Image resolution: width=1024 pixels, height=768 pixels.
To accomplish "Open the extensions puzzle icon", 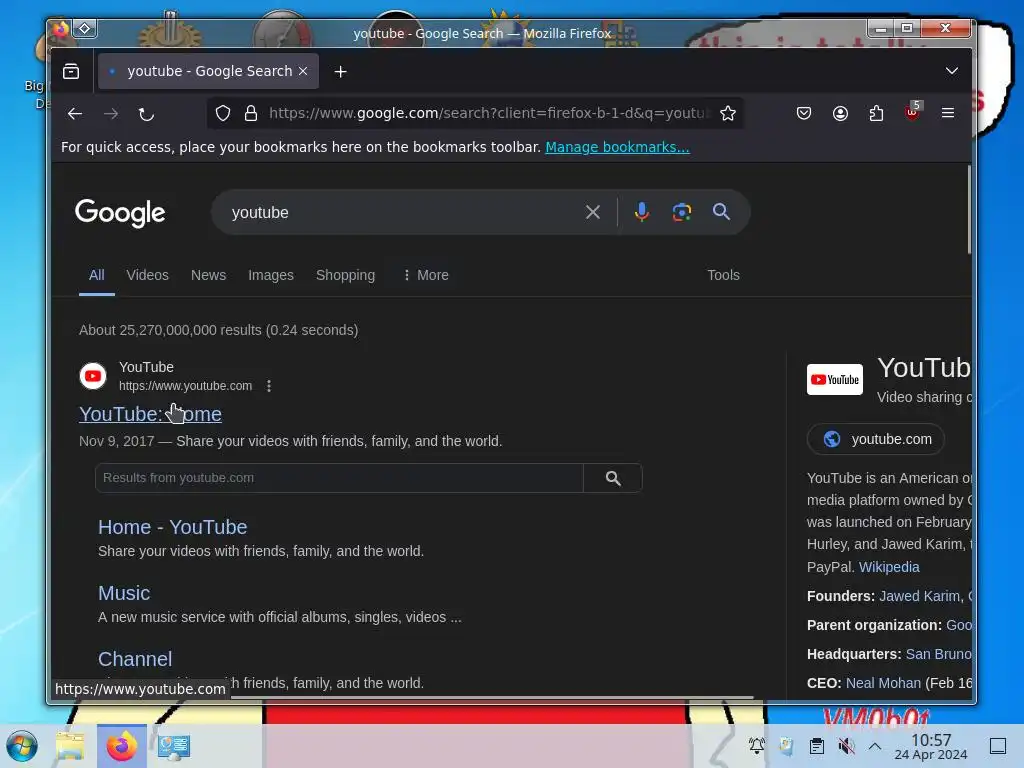I will (x=876, y=114).
